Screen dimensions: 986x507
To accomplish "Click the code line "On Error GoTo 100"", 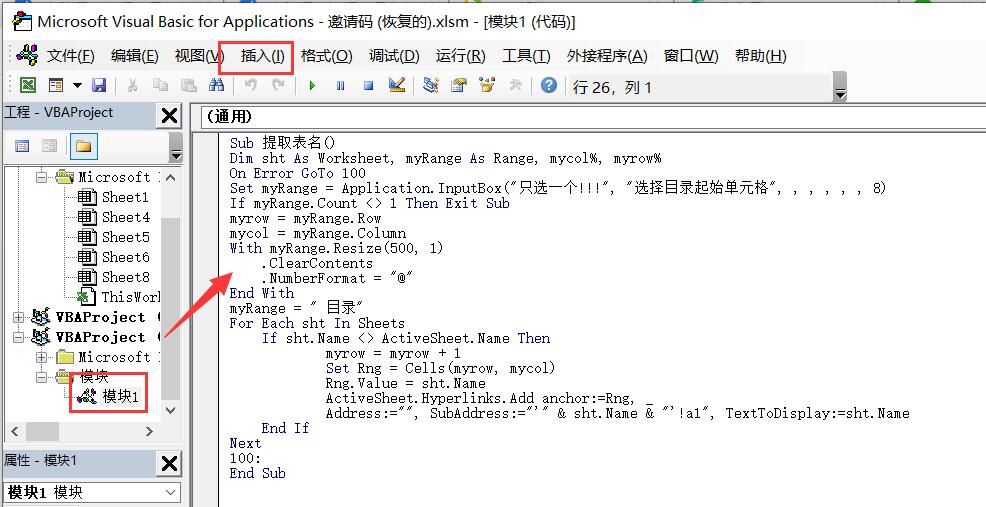I will [297, 174].
